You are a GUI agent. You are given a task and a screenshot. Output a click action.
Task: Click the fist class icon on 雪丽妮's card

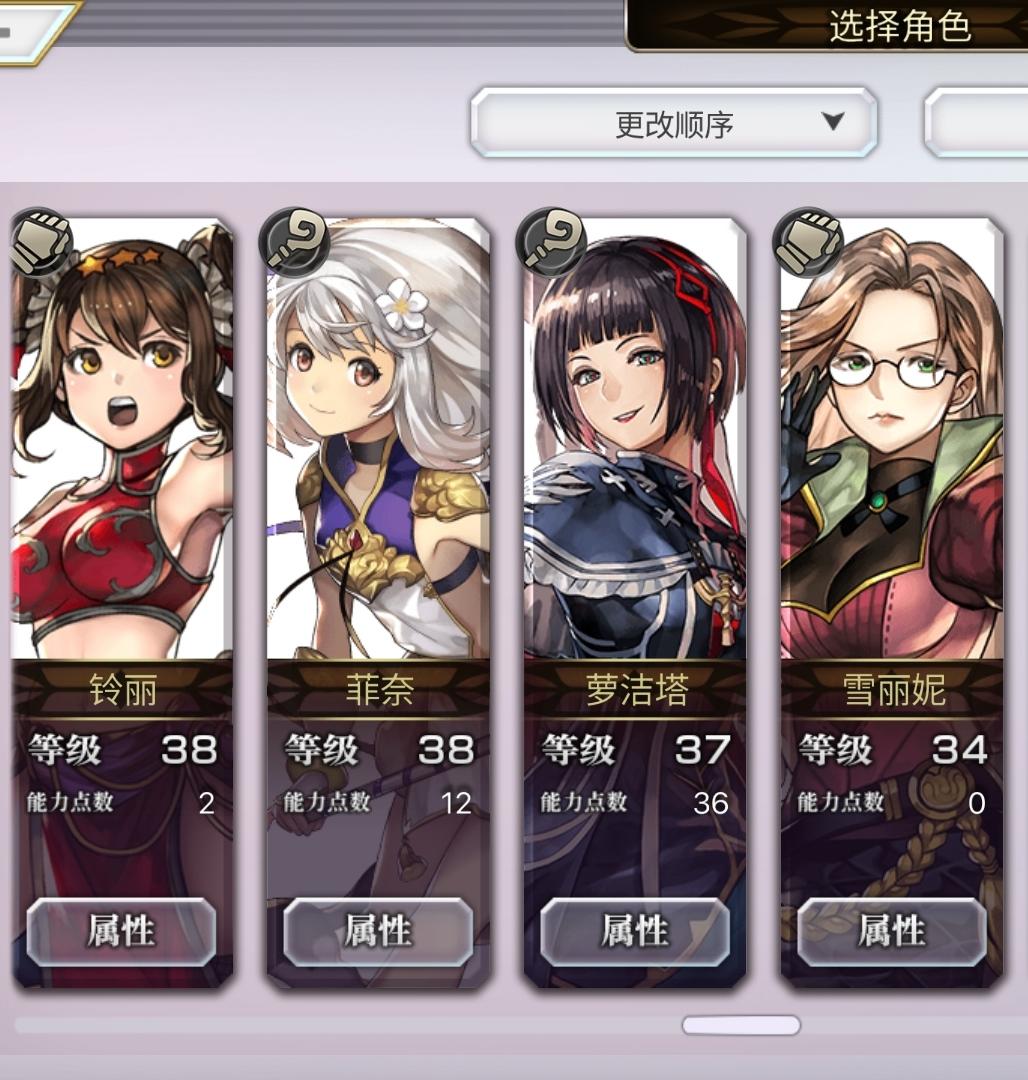click(808, 240)
